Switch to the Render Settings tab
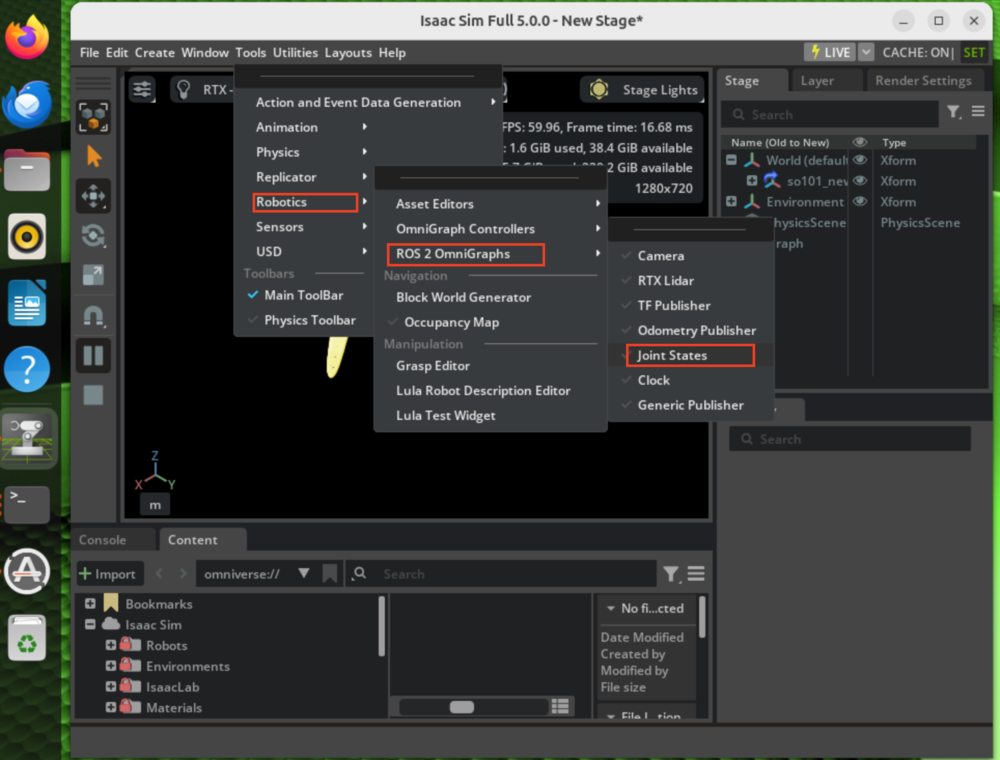Viewport: 1000px width, 760px height. pyautogui.click(x=922, y=81)
